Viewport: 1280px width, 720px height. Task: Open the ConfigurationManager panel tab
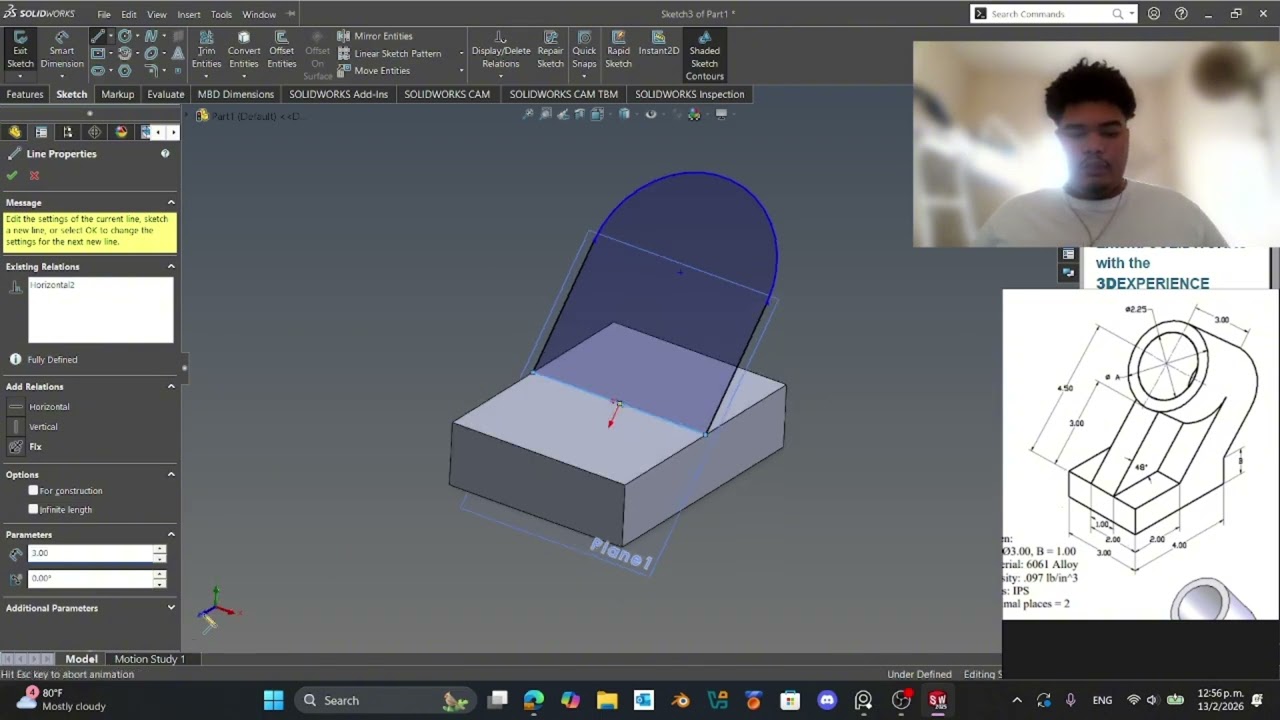click(x=68, y=132)
